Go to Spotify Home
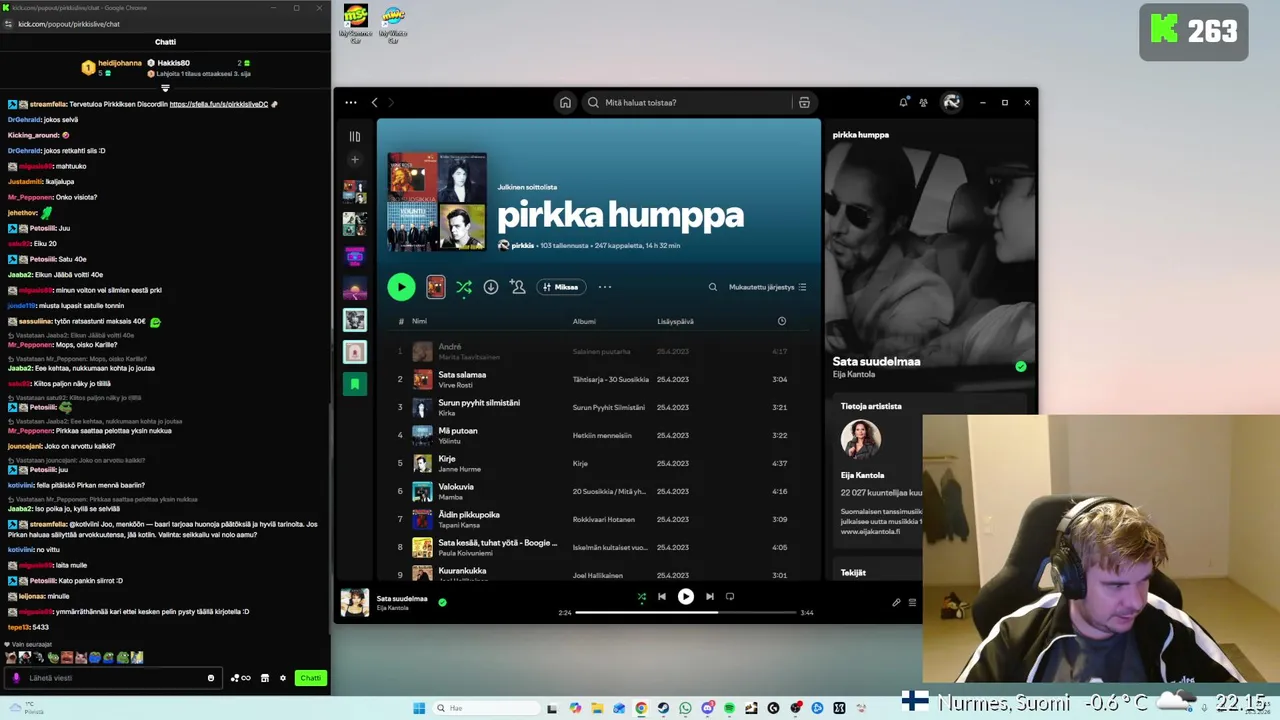Screen dimensions: 1280x720 click(x=565, y=102)
